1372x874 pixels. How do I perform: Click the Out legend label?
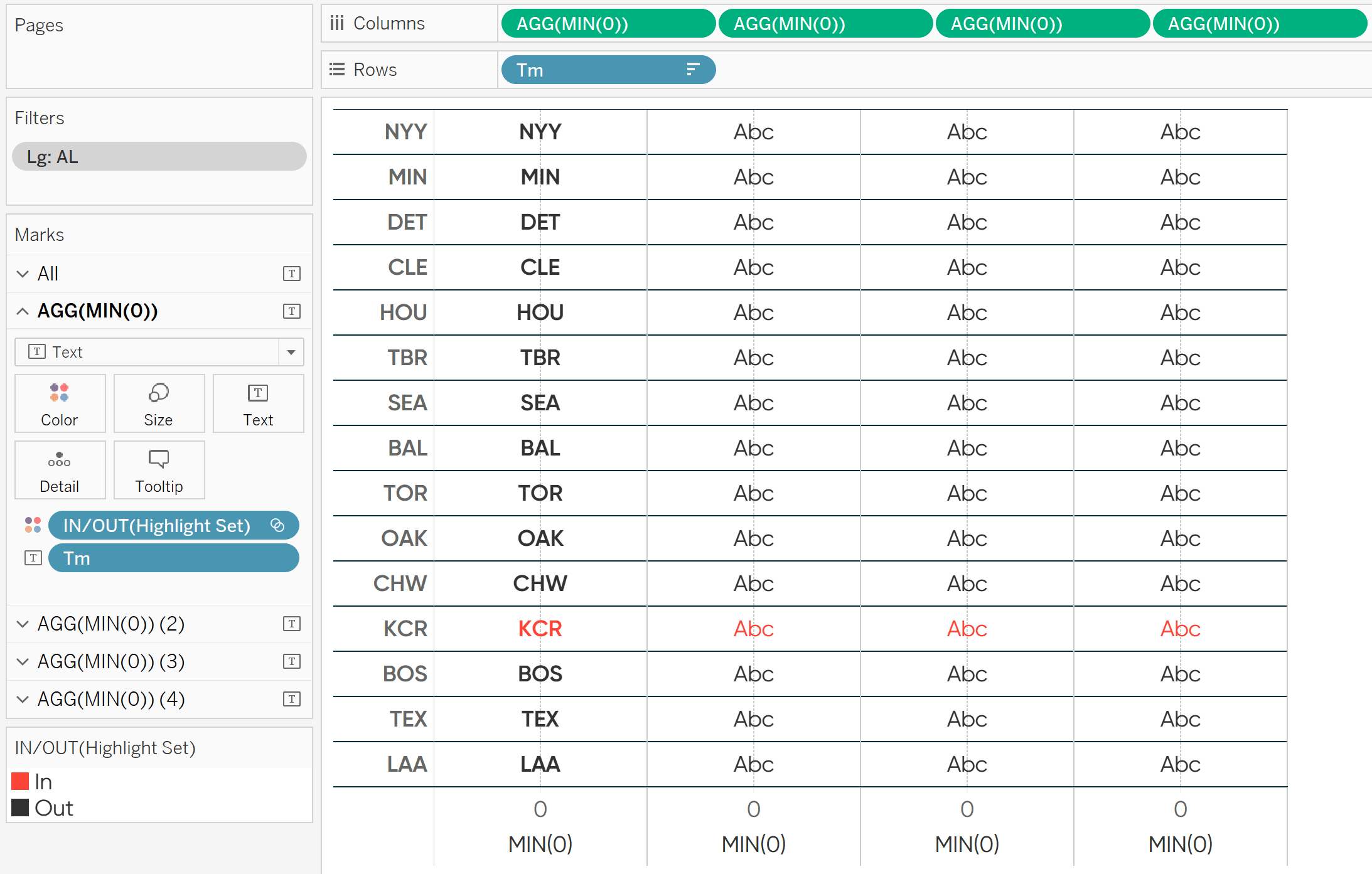coord(54,808)
